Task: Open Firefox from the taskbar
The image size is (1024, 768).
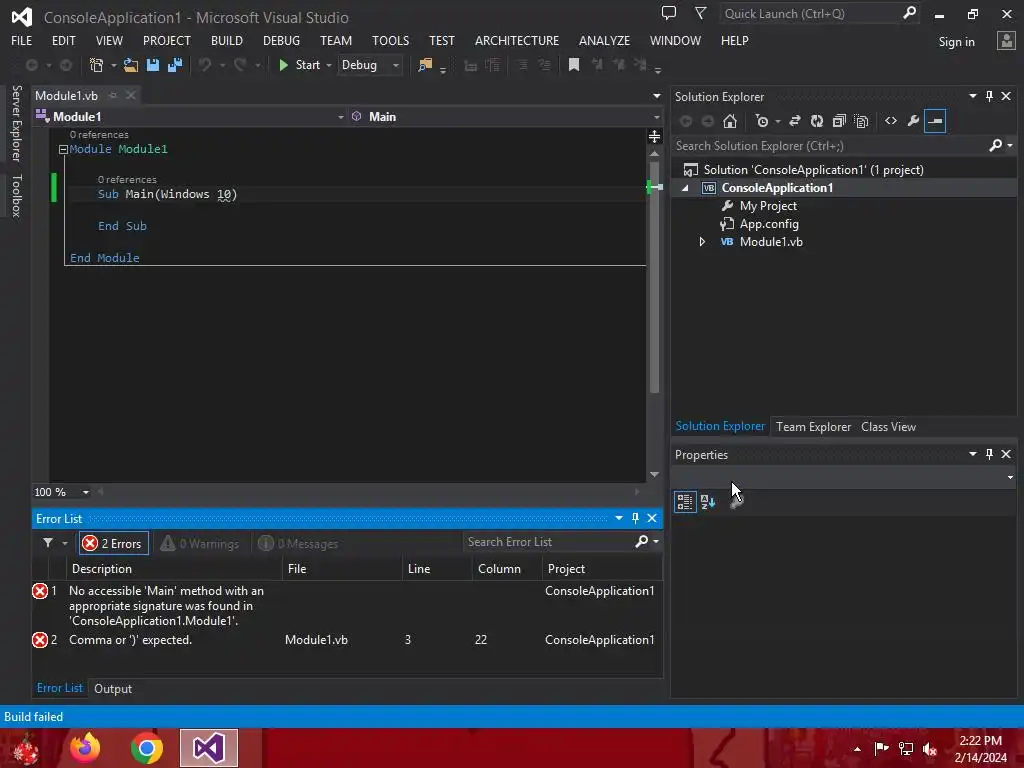Action: click(85, 748)
